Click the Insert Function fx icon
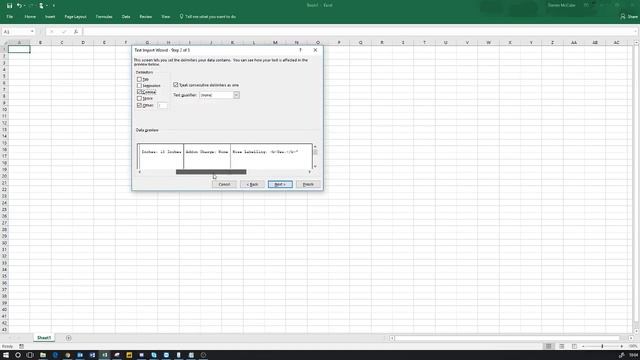Image resolution: width=640 pixels, height=360 pixels. [76, 31]
